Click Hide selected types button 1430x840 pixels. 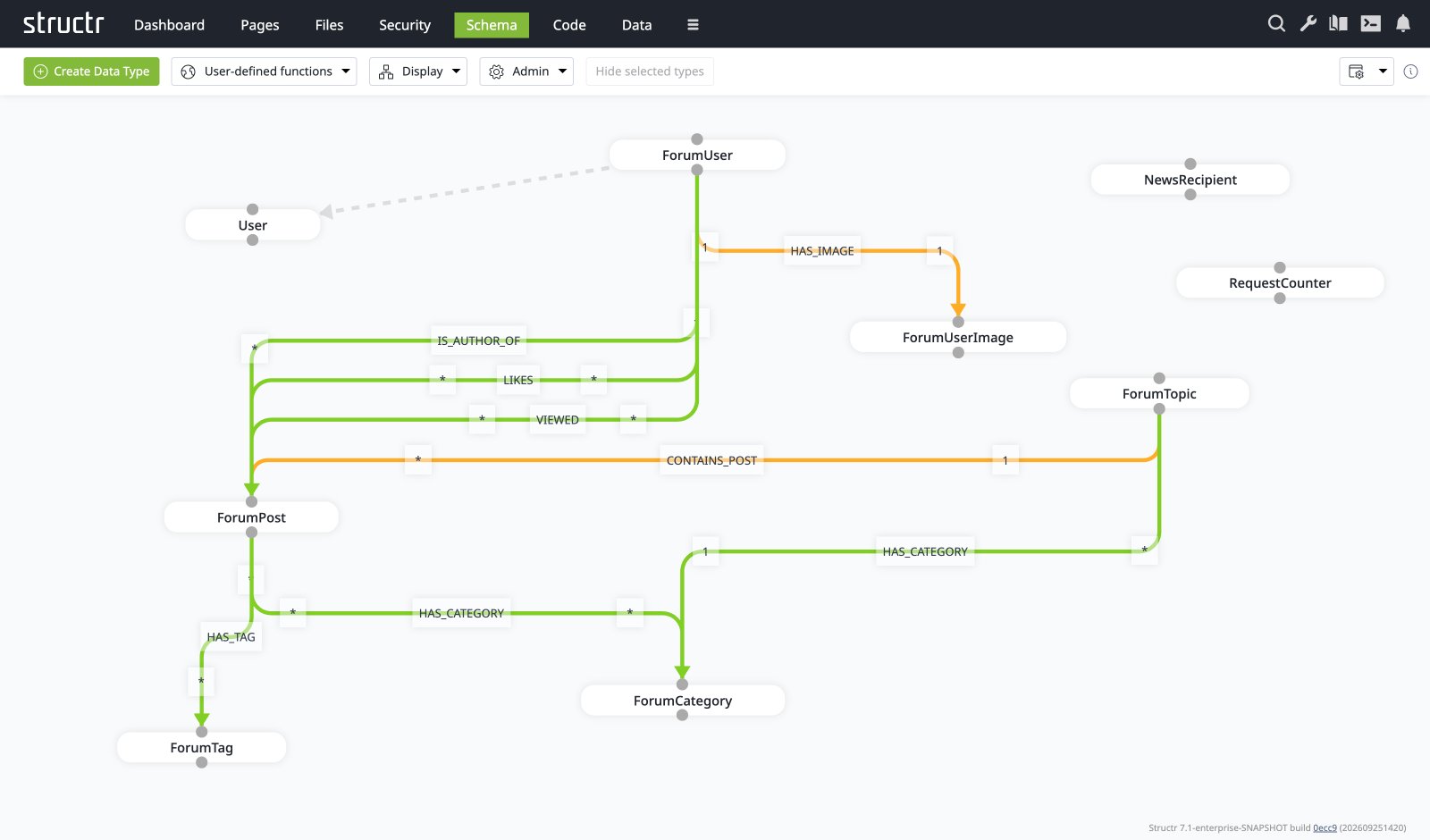click(650, 71)
